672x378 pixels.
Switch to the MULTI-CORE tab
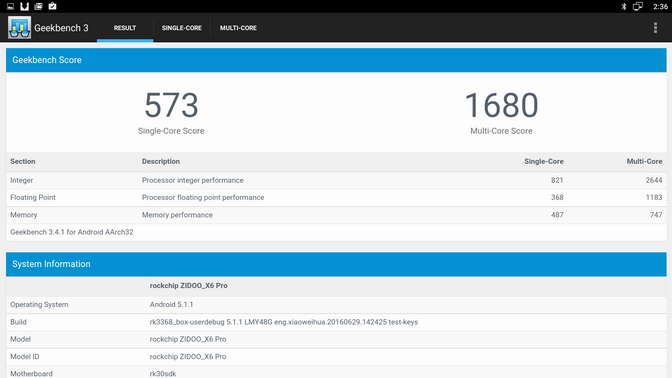click(238, 28)
